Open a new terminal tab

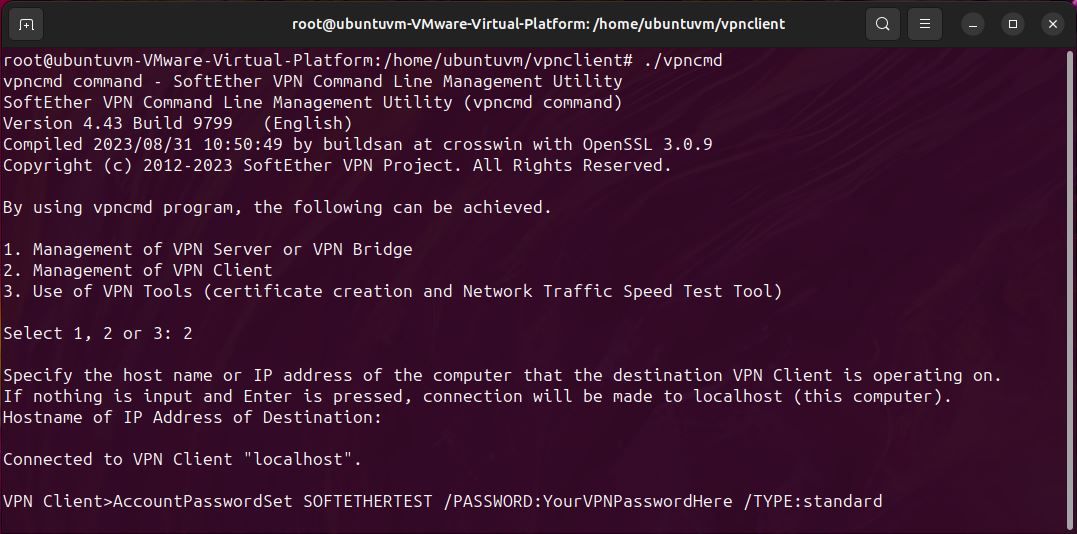pos(26,24)
